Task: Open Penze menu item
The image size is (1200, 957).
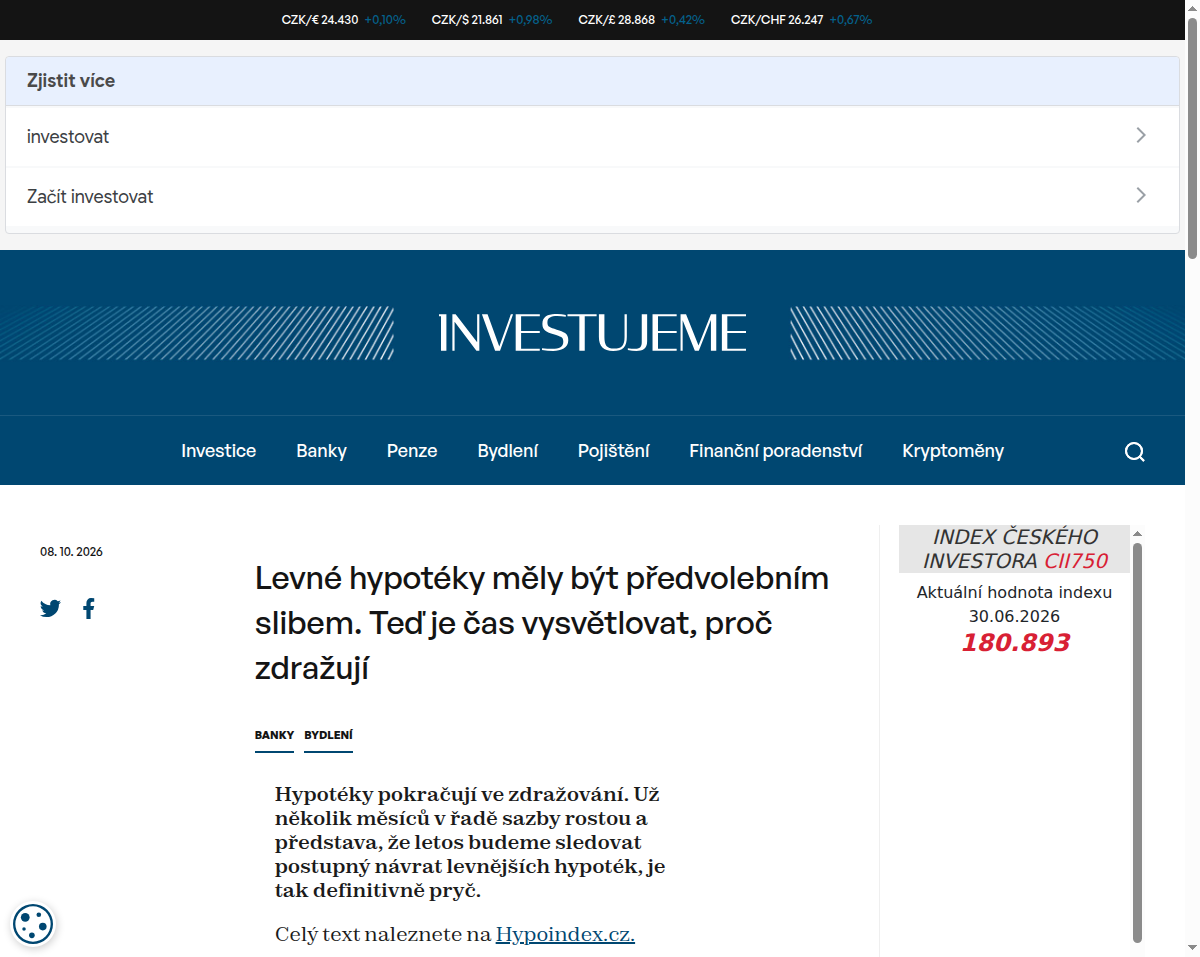Action: [x=412, y=451]
